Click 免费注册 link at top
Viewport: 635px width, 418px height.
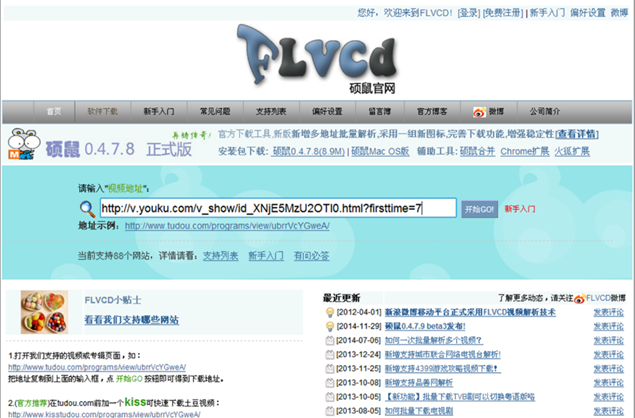point(503,13)
